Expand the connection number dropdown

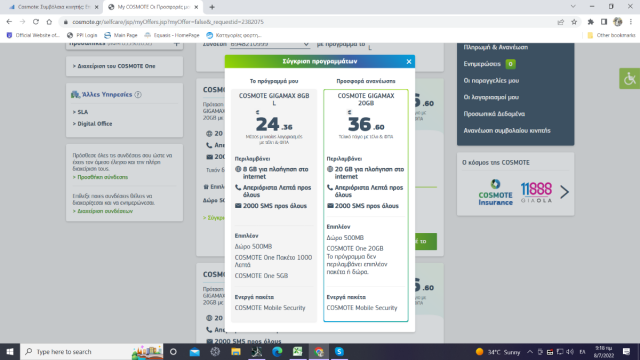tap(269, 44)
